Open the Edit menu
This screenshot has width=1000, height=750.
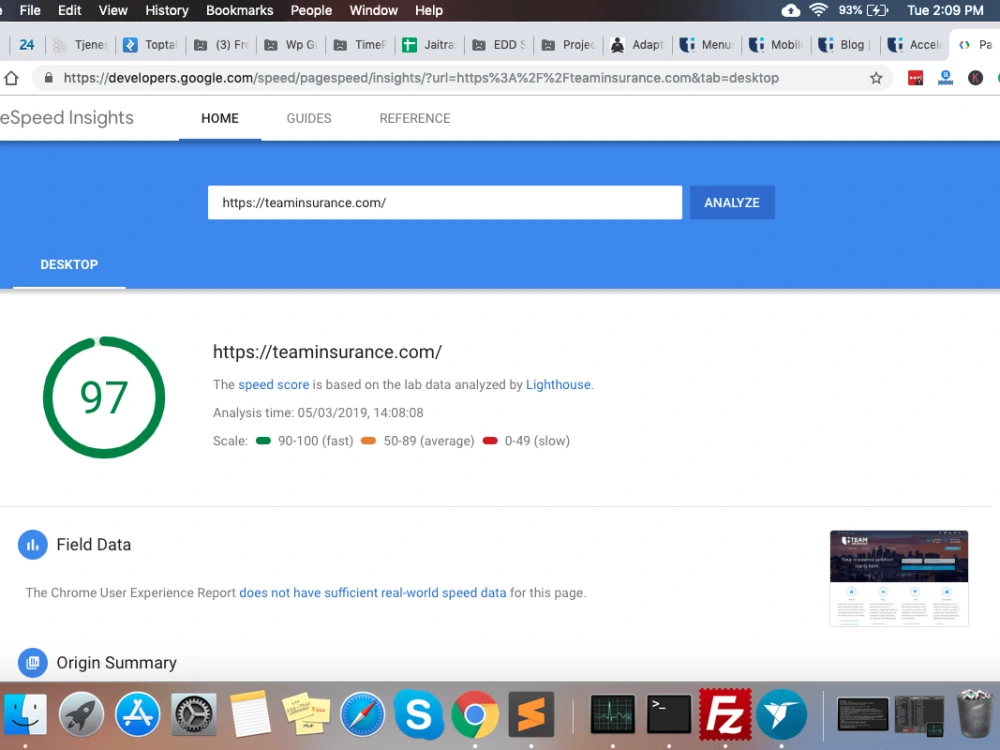coord(70,10)
